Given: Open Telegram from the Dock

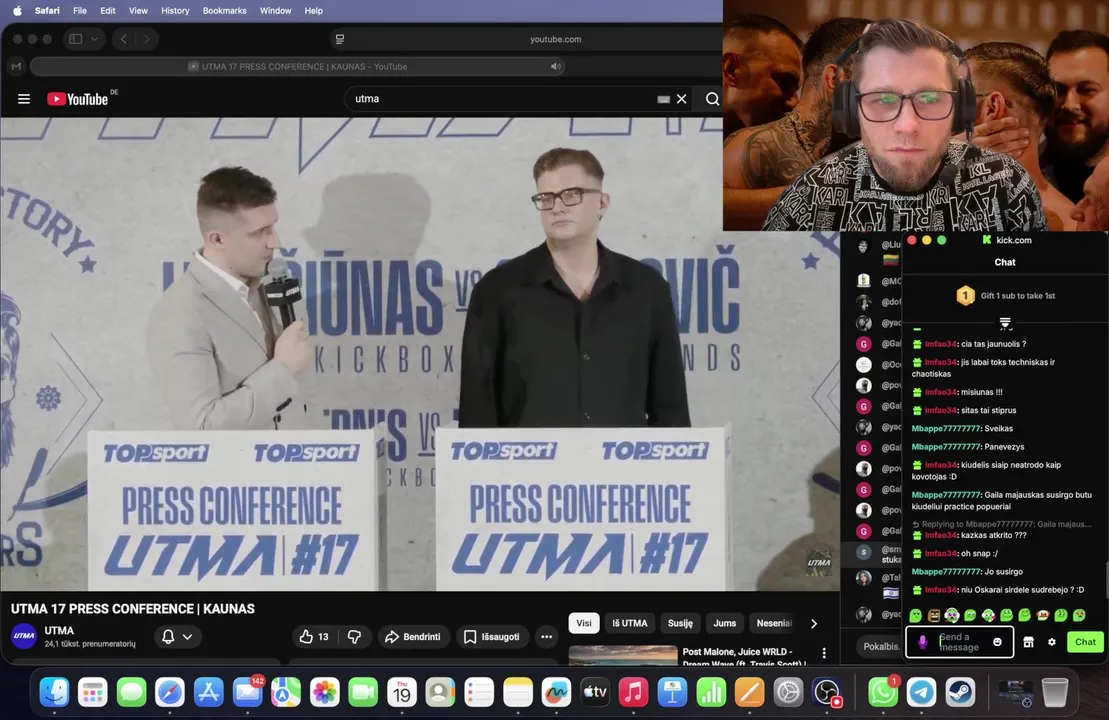Looking at the screenshot, I should tap(922, 692).
